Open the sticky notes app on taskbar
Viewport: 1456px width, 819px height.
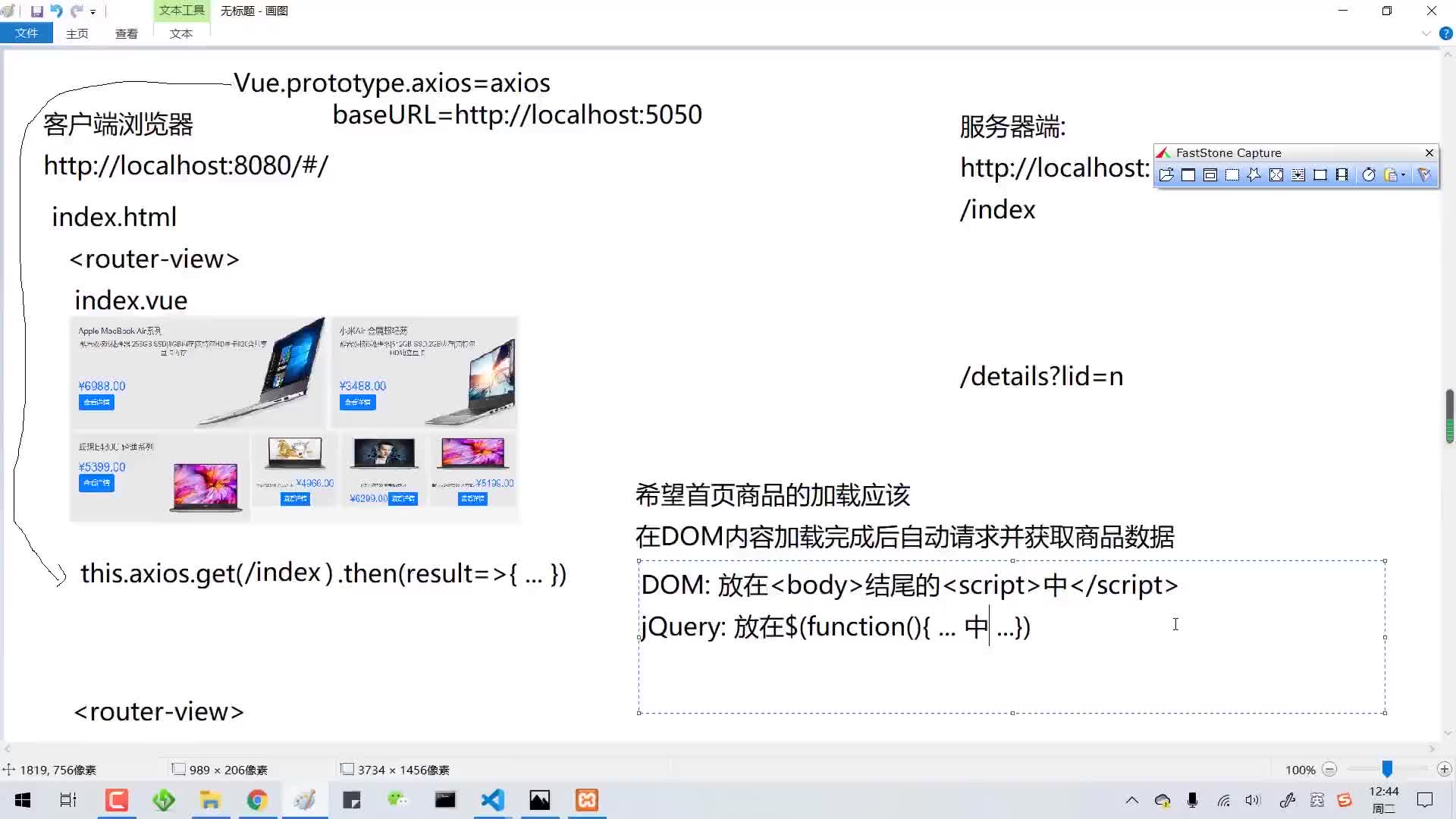tap(351, 800)
